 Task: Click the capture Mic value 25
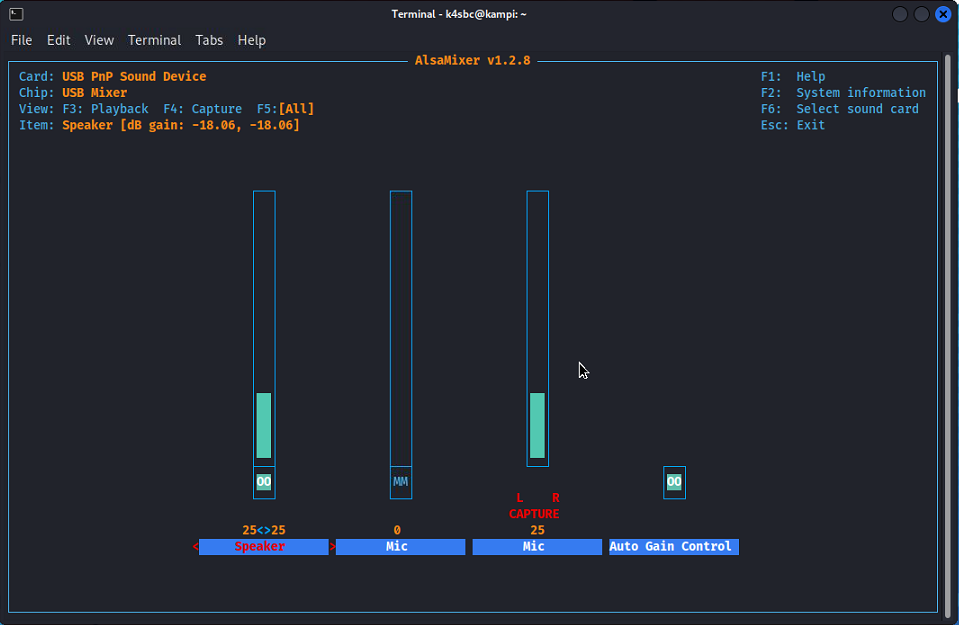[537, 530]
